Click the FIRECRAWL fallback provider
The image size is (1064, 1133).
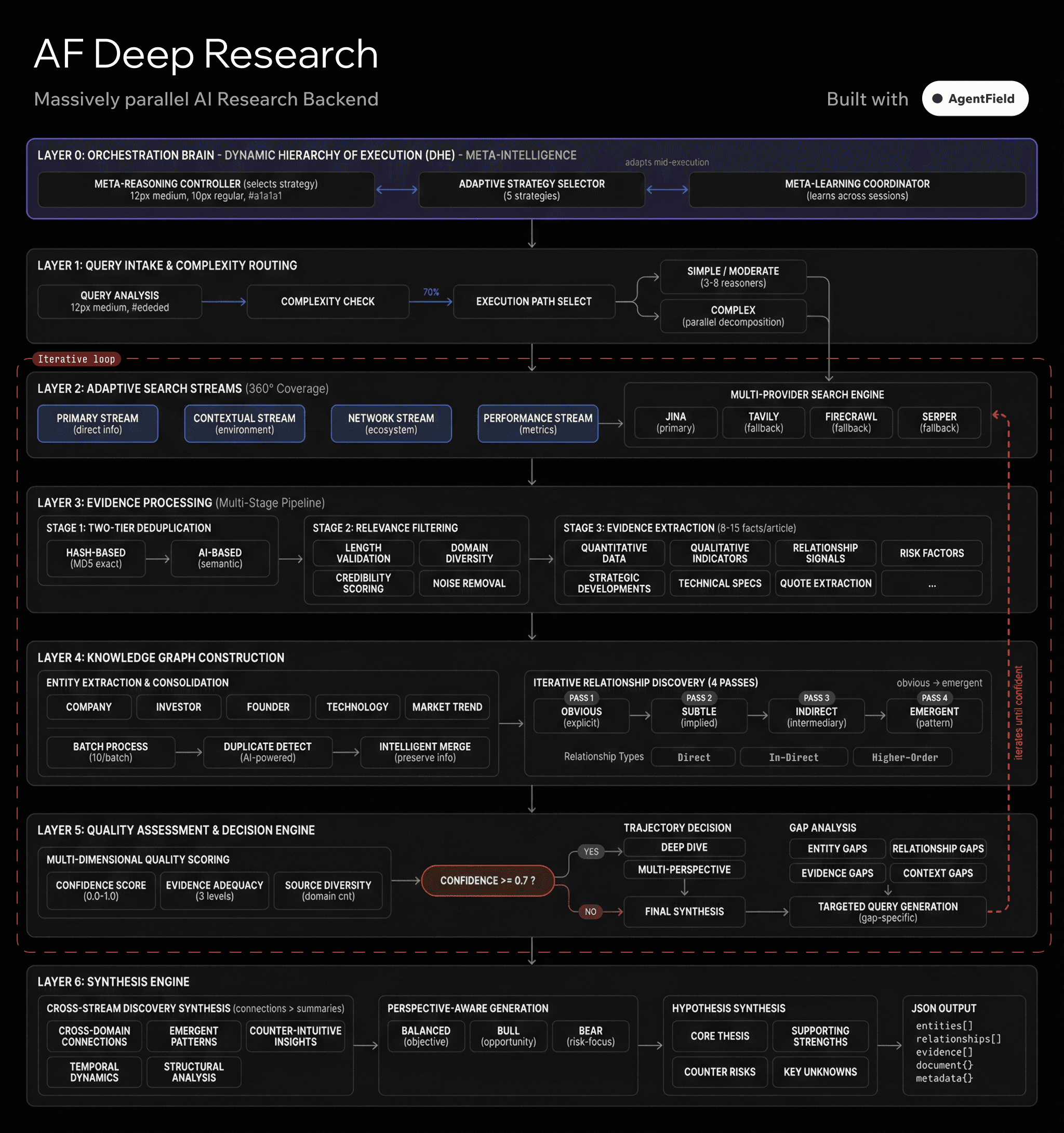(x=851, y=423)
